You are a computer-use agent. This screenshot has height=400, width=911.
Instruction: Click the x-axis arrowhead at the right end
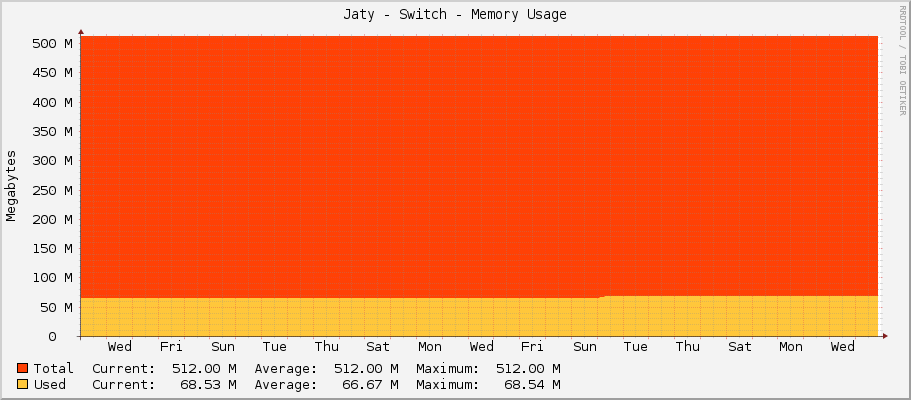coord(885,336)
